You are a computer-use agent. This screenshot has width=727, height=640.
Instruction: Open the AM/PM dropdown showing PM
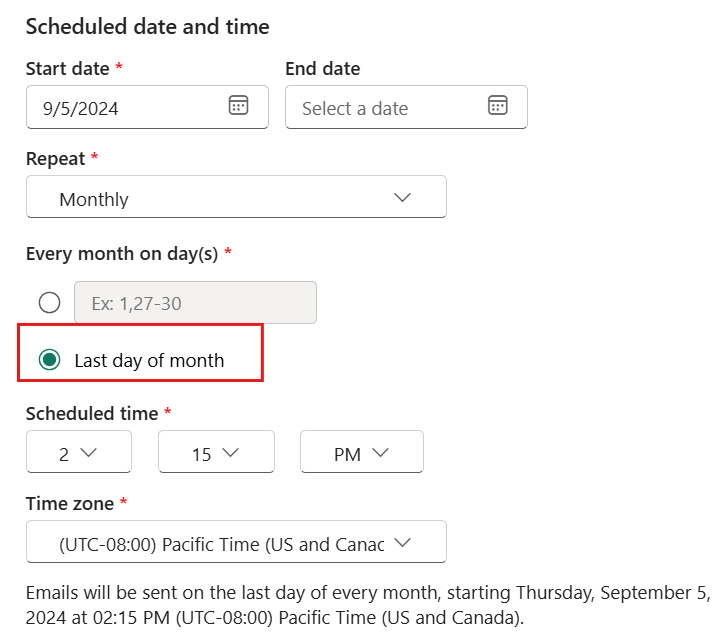coord(362,452)
